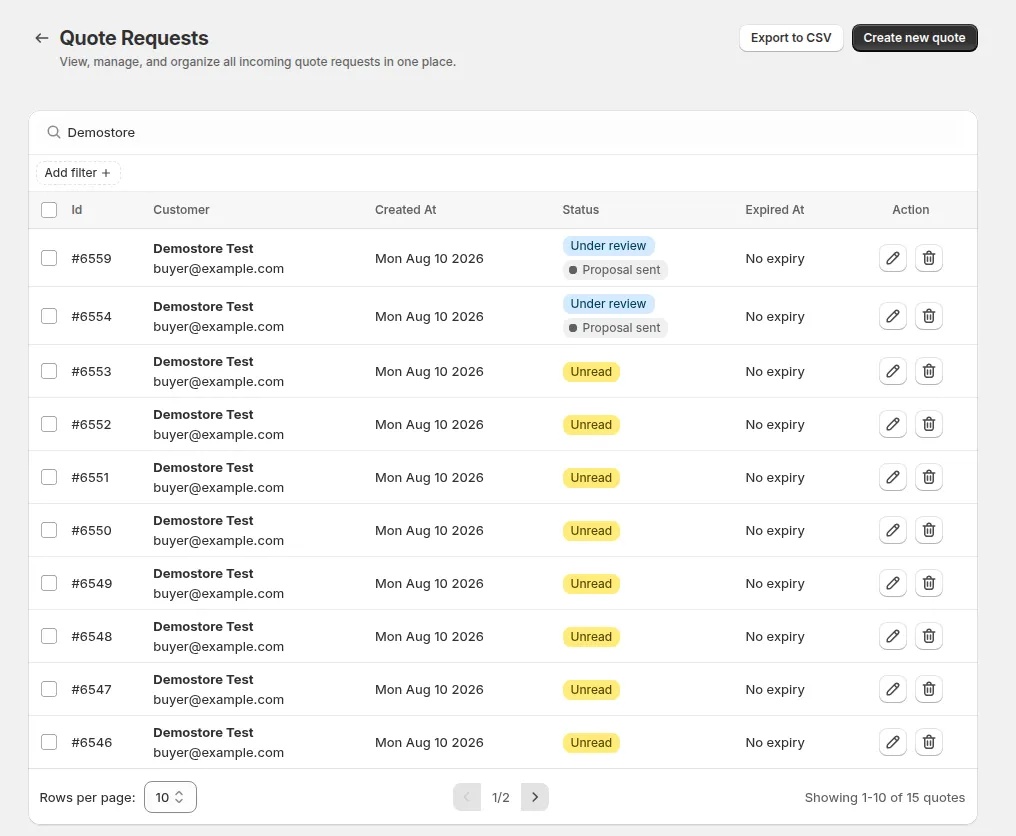This screenshot has height=836, width=1016.
Task: Click the Action column header
Action: coord(910,210)
